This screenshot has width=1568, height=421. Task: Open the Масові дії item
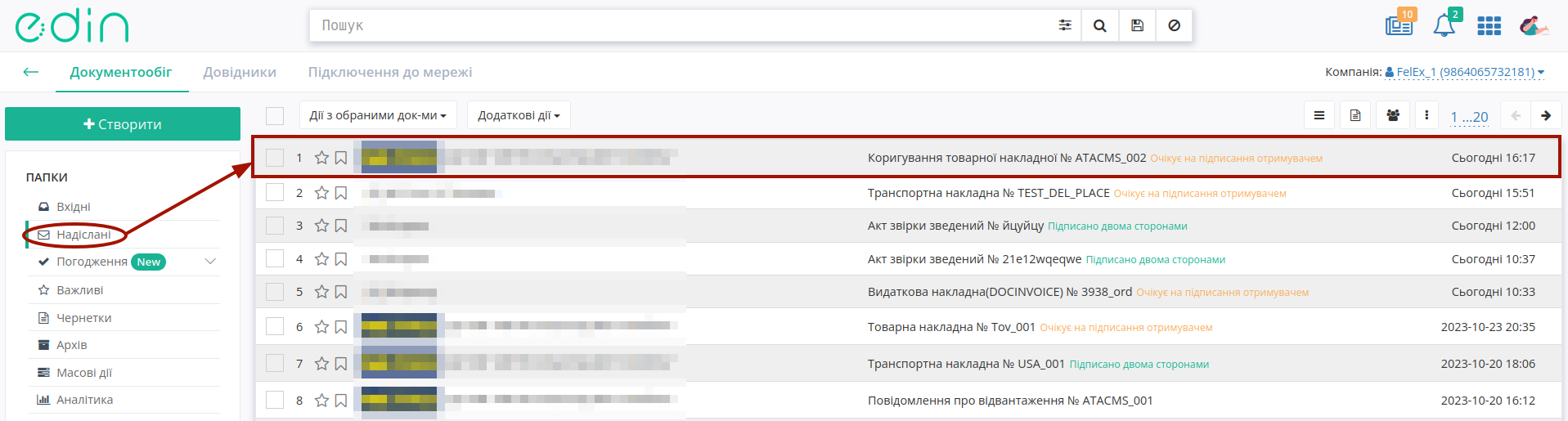(x=83, y=373)
